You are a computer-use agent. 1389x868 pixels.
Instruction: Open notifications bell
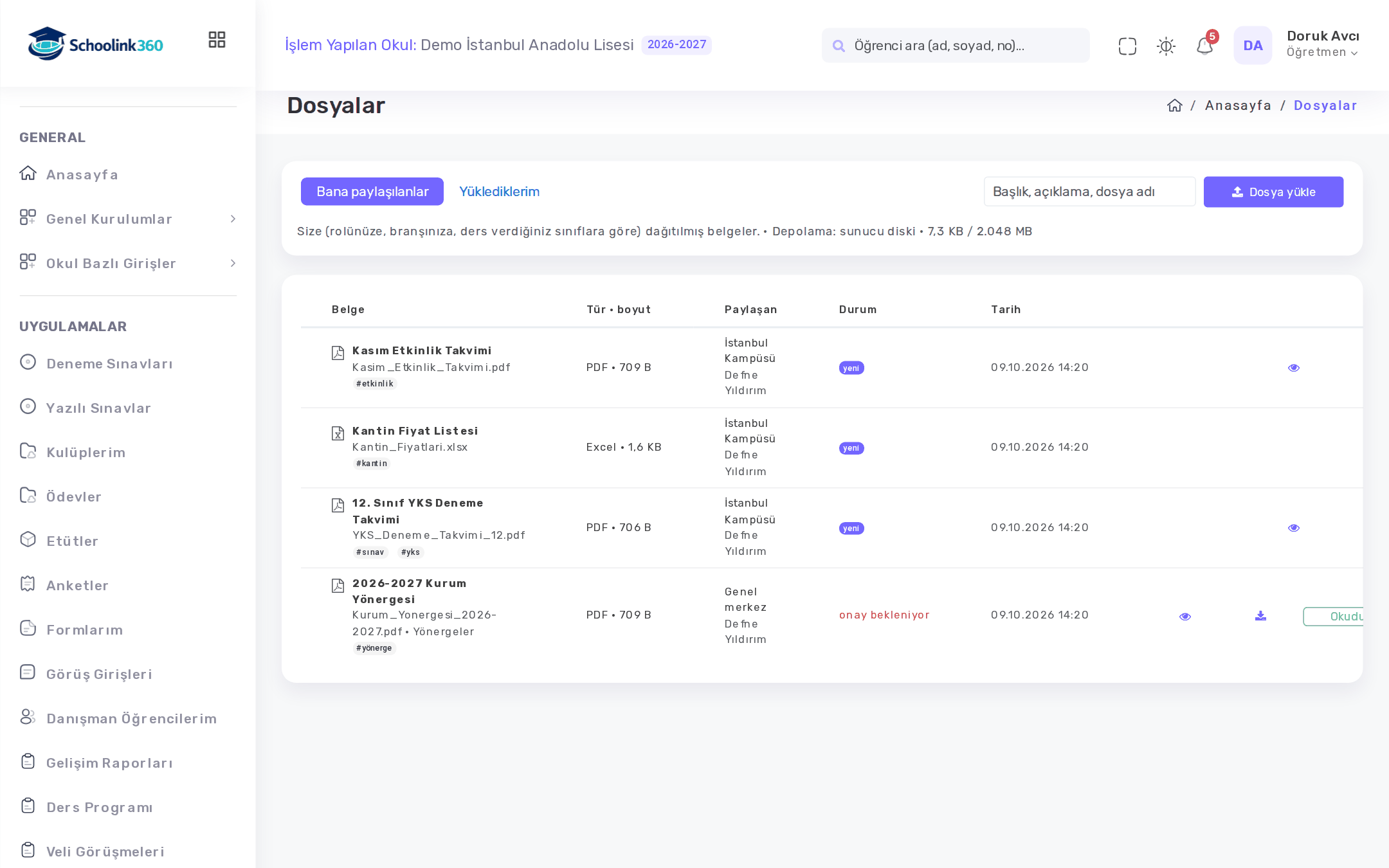(1204, 46)
